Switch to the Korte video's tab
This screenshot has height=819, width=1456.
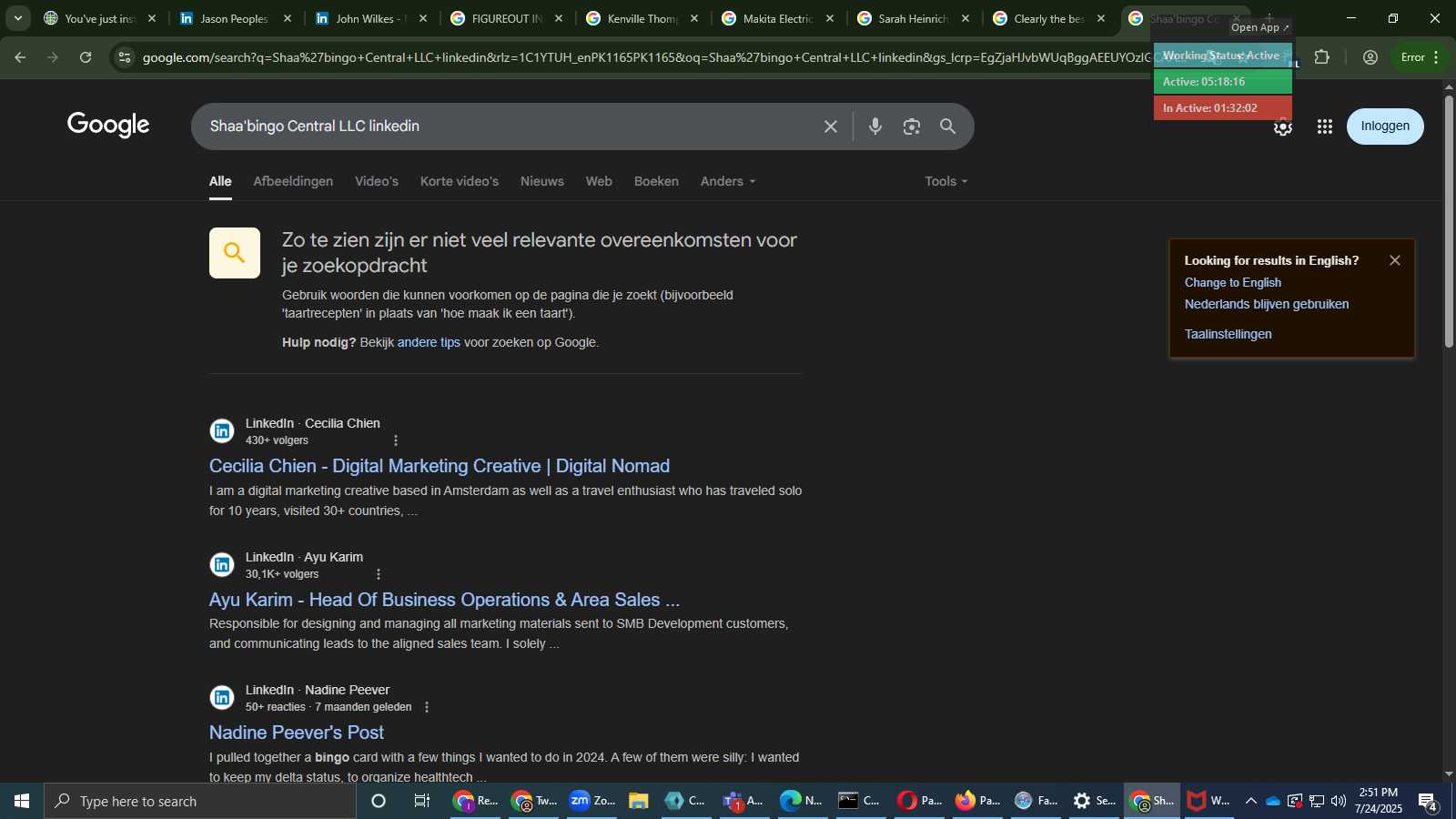(460, 181)
